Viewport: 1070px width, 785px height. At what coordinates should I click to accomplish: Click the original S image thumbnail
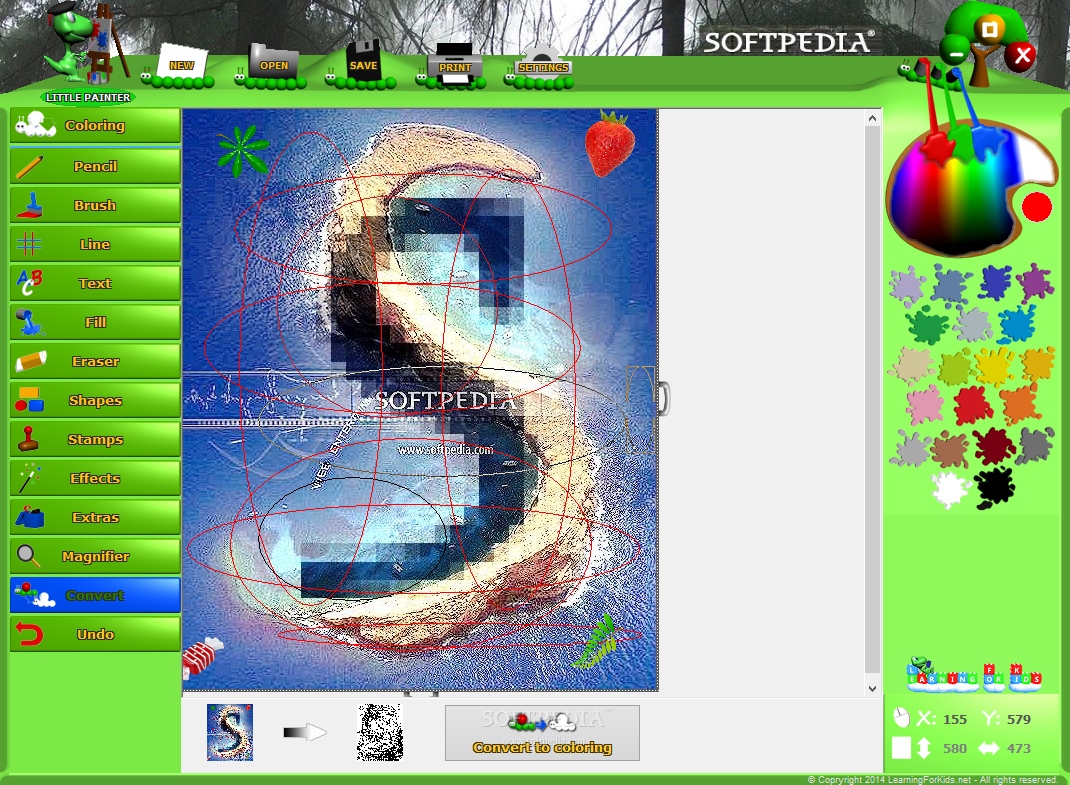pyautogui.click(x=230, y=732)
